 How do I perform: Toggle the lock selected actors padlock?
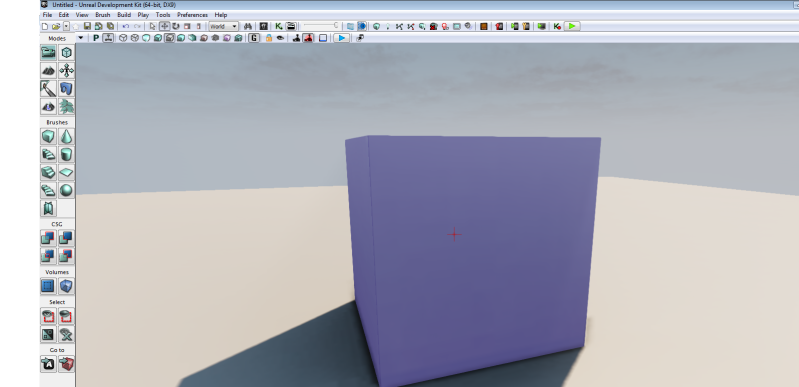[x=269, y=38]
